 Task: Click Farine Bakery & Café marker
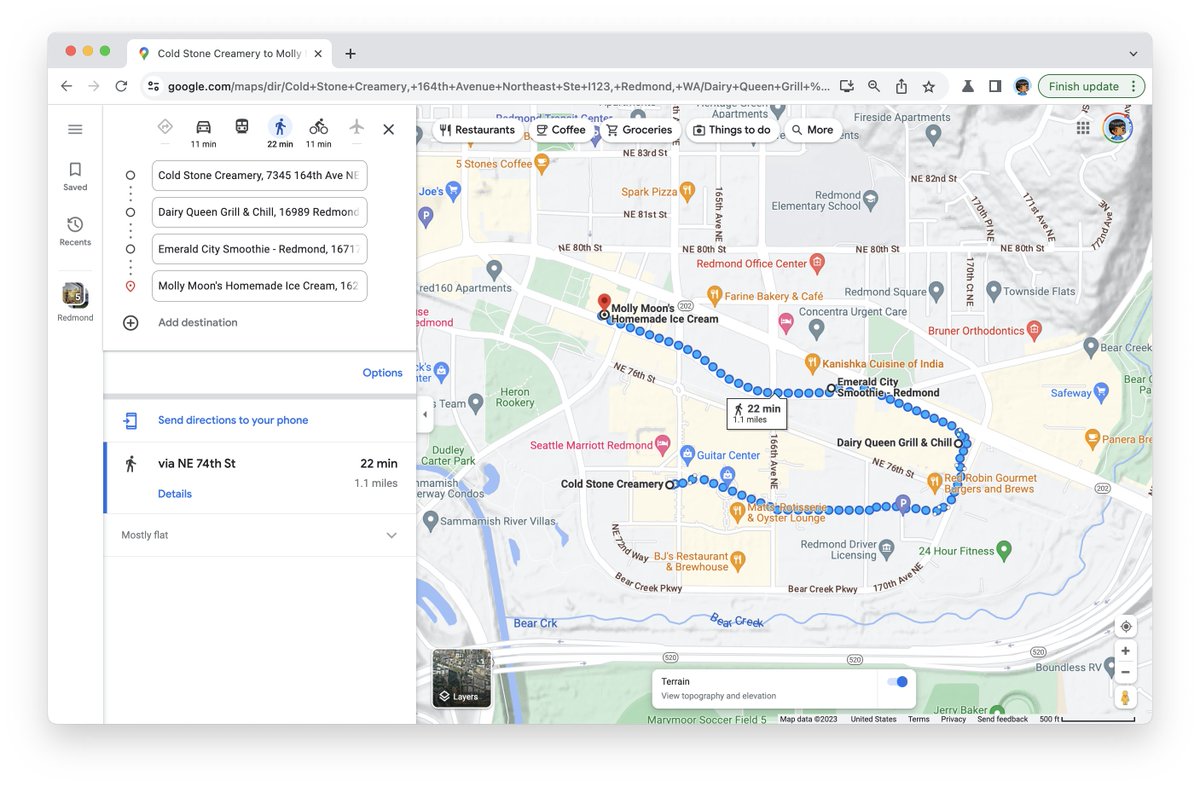click(714, 295)
